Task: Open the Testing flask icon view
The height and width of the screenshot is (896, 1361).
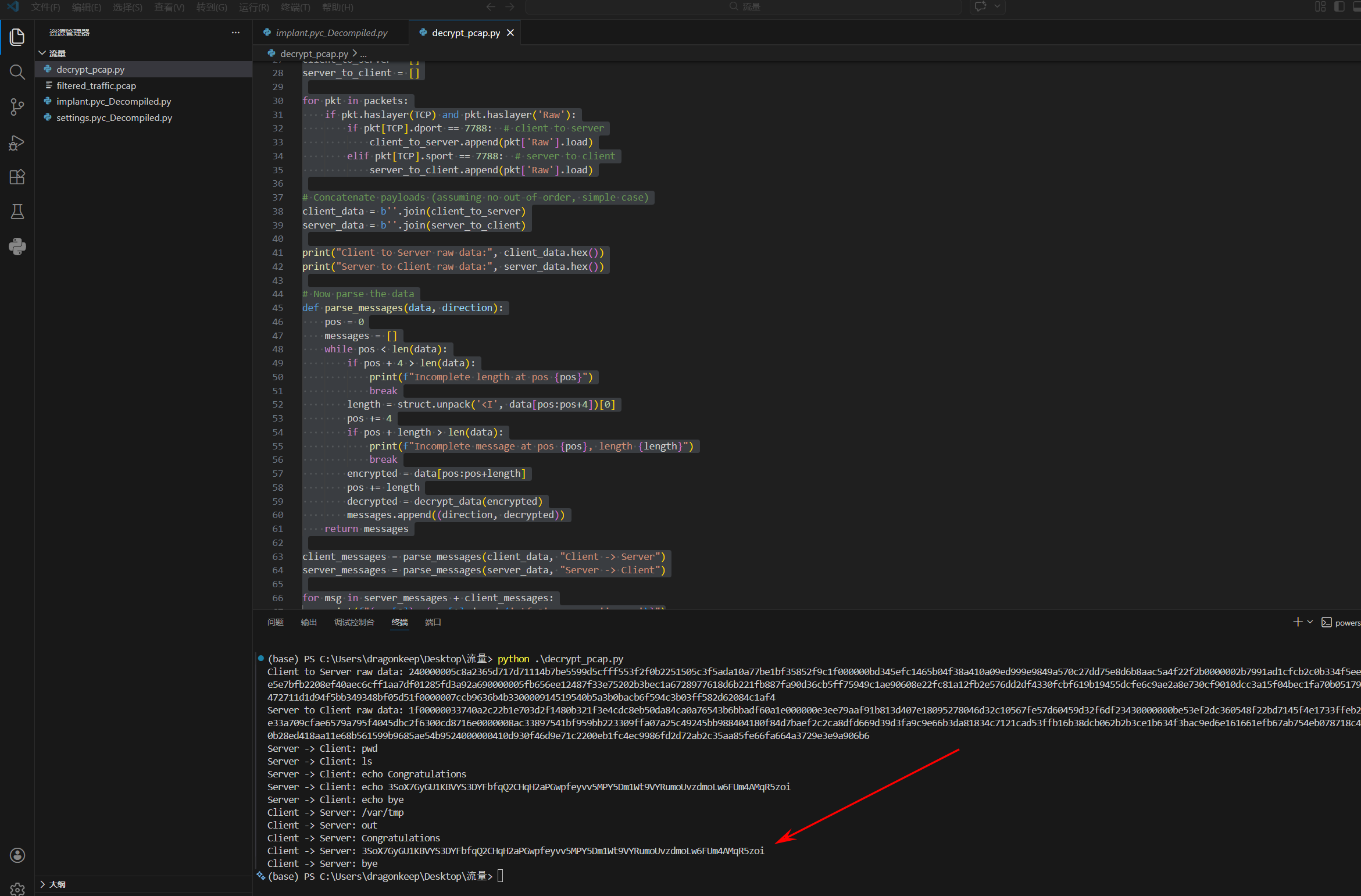Action: click(x=17, y=212)
